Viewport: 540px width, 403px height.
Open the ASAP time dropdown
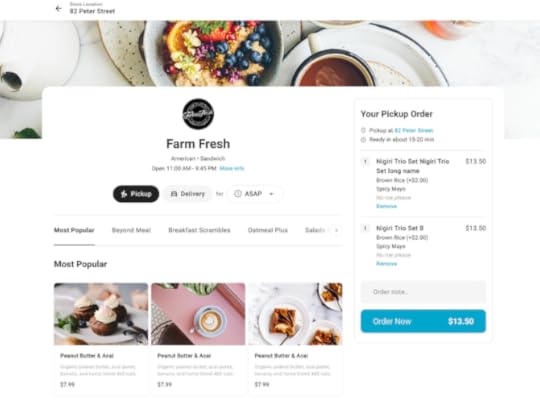coord(255,194)
